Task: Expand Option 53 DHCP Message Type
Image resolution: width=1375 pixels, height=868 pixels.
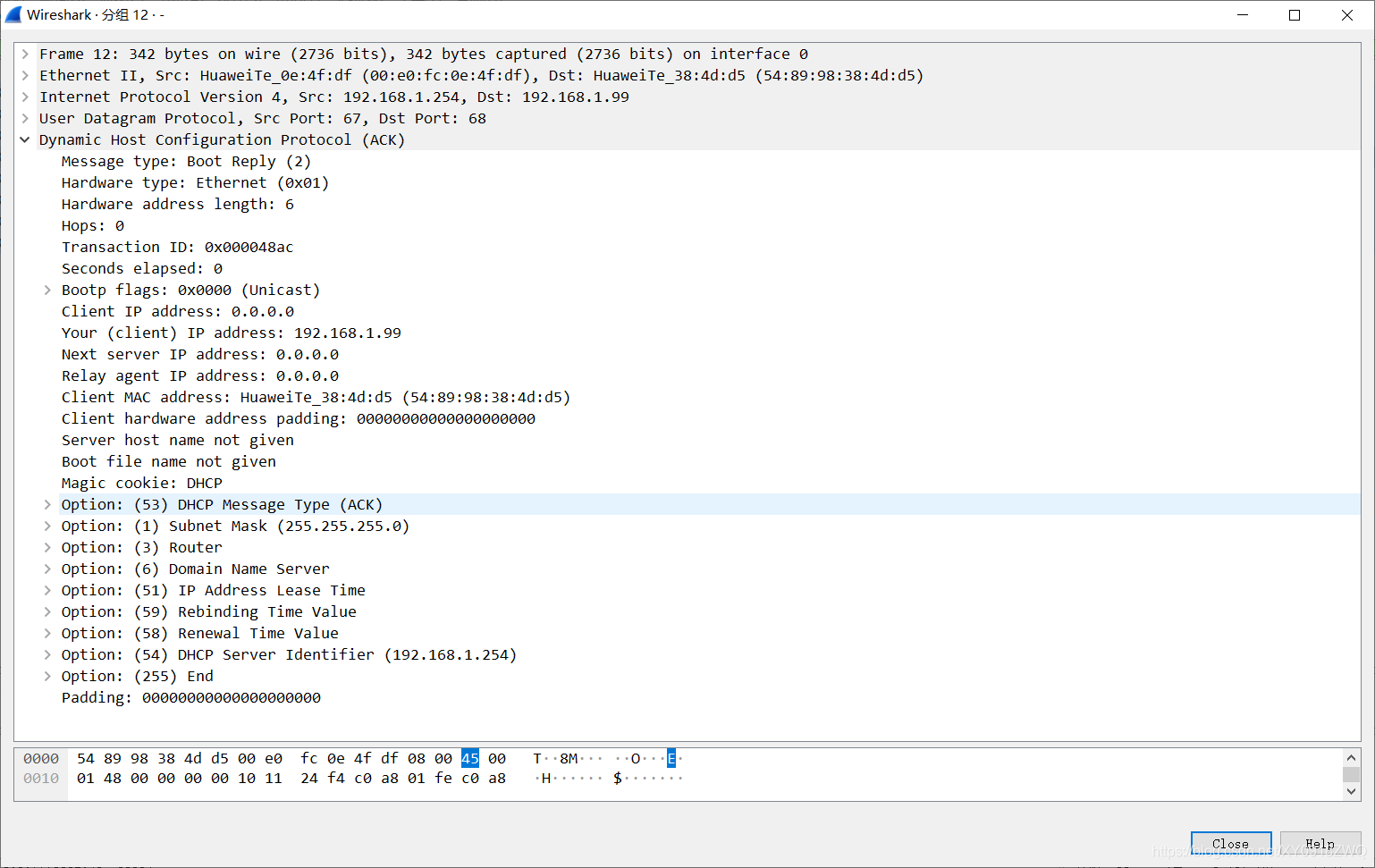Action: (47, 504)
